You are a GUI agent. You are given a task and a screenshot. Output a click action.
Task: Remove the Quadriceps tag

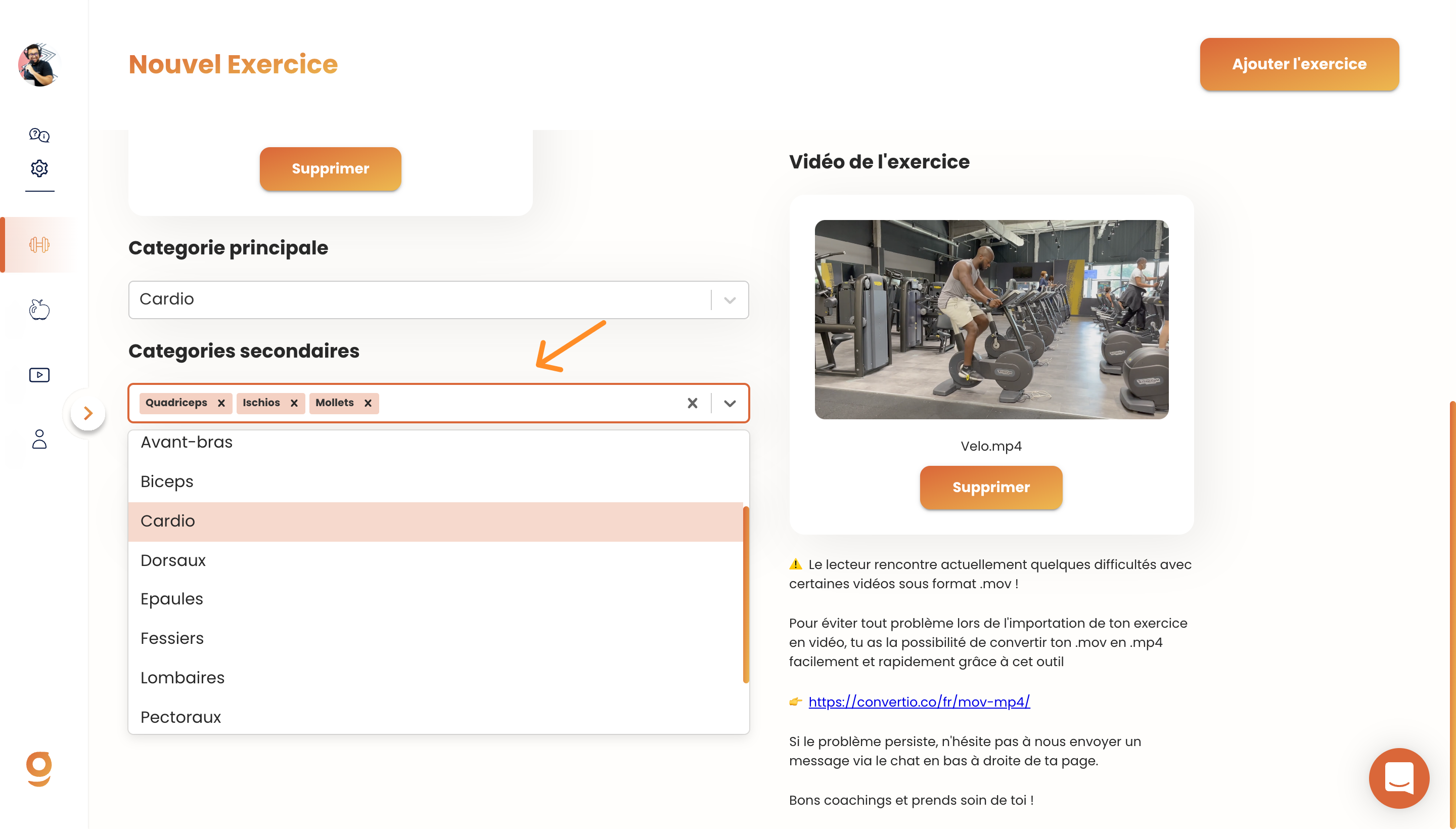221,403
